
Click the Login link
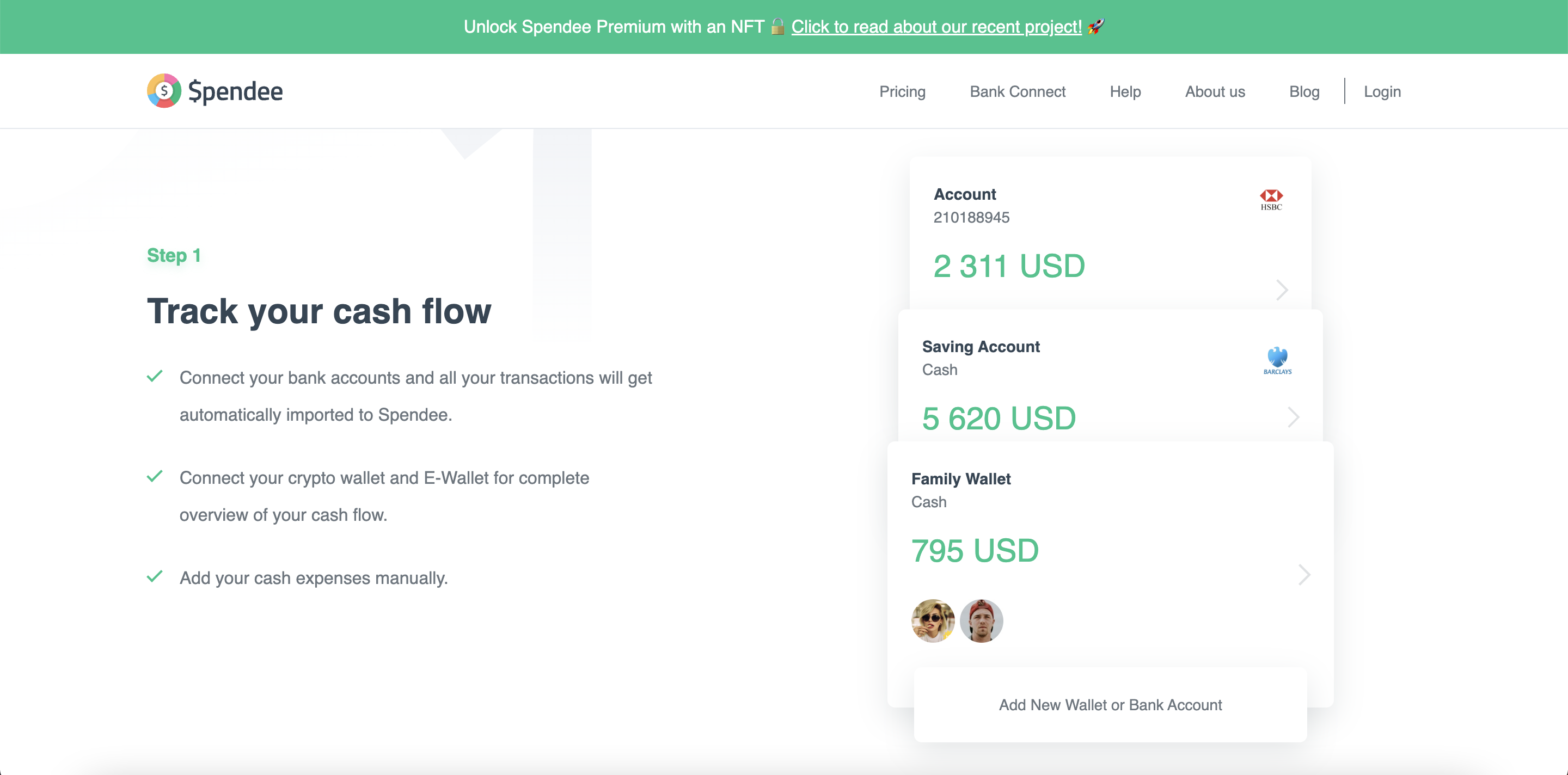(1382, 92)
